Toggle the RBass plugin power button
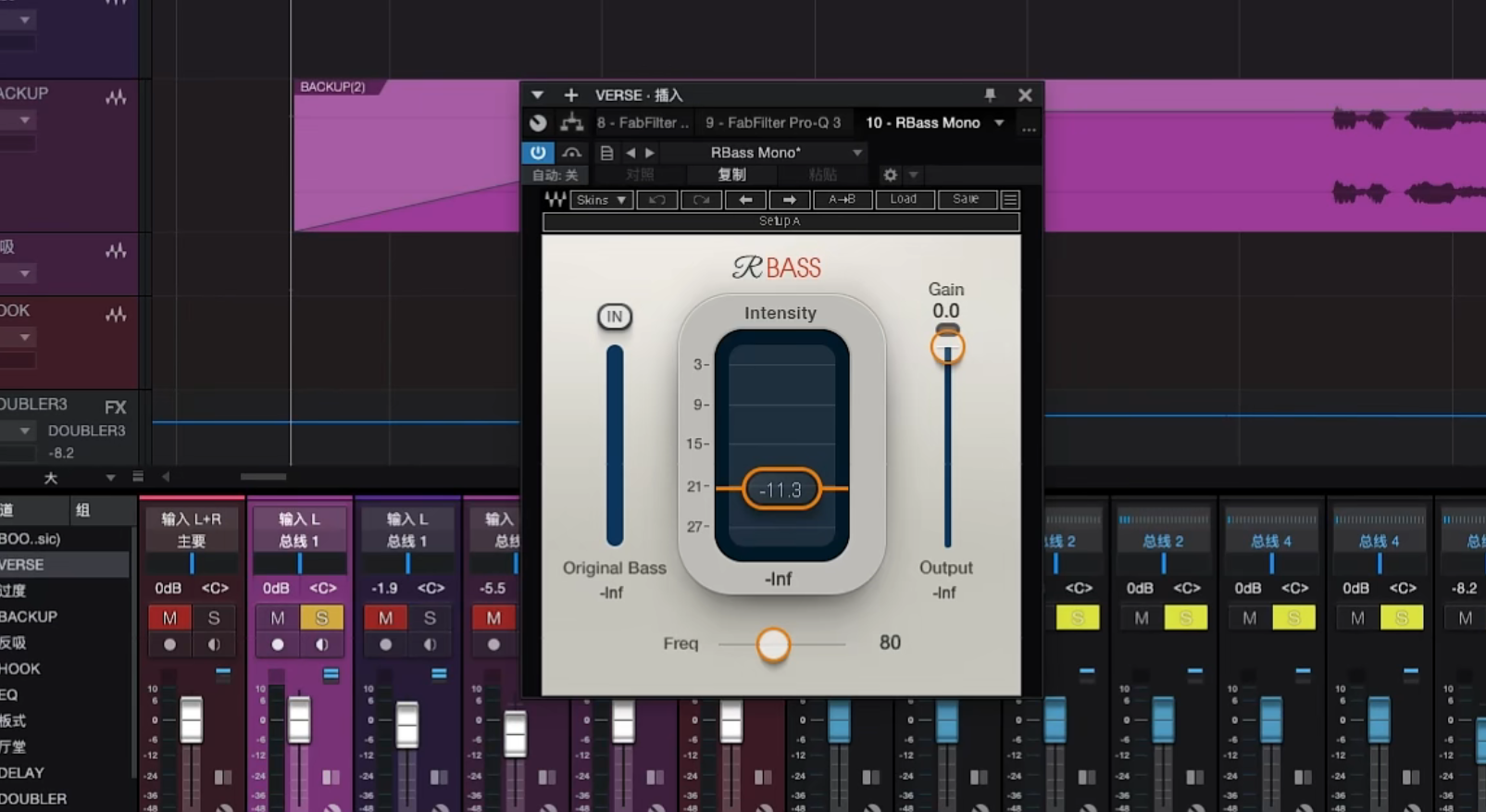The image size is (1486, 812). click(x=538, y=153)
